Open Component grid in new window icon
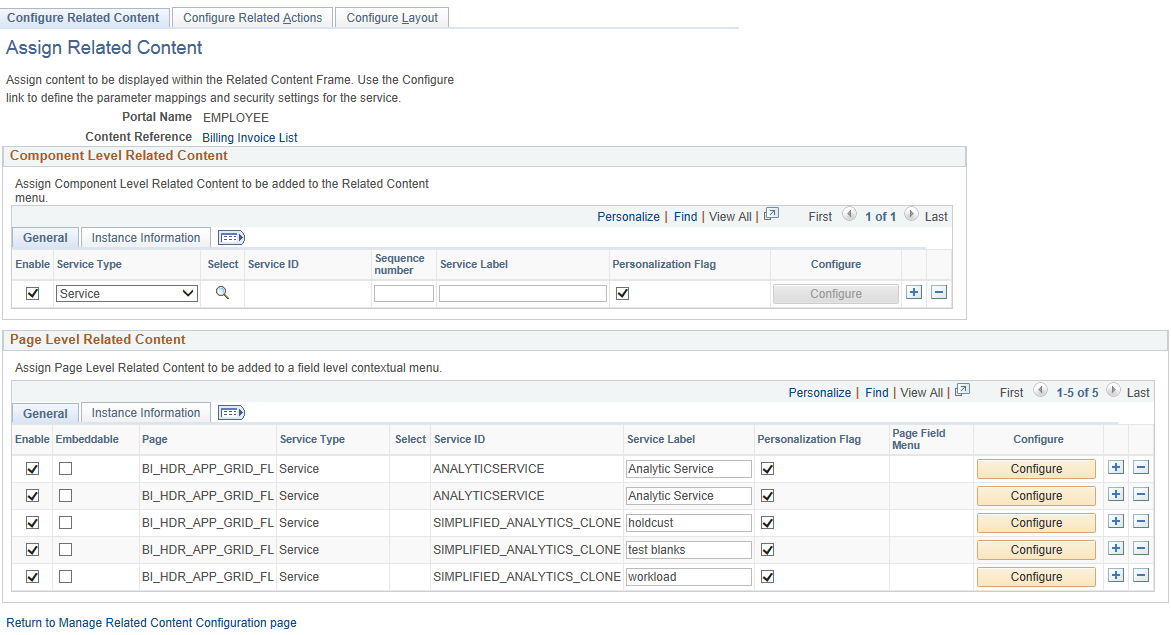The image size is (1171, 635). click(771, 214)
